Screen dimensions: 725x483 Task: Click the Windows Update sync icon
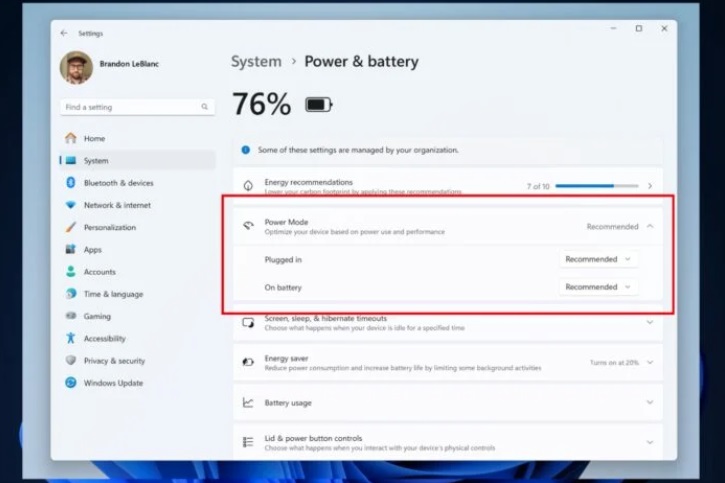(x=71, y=382)
